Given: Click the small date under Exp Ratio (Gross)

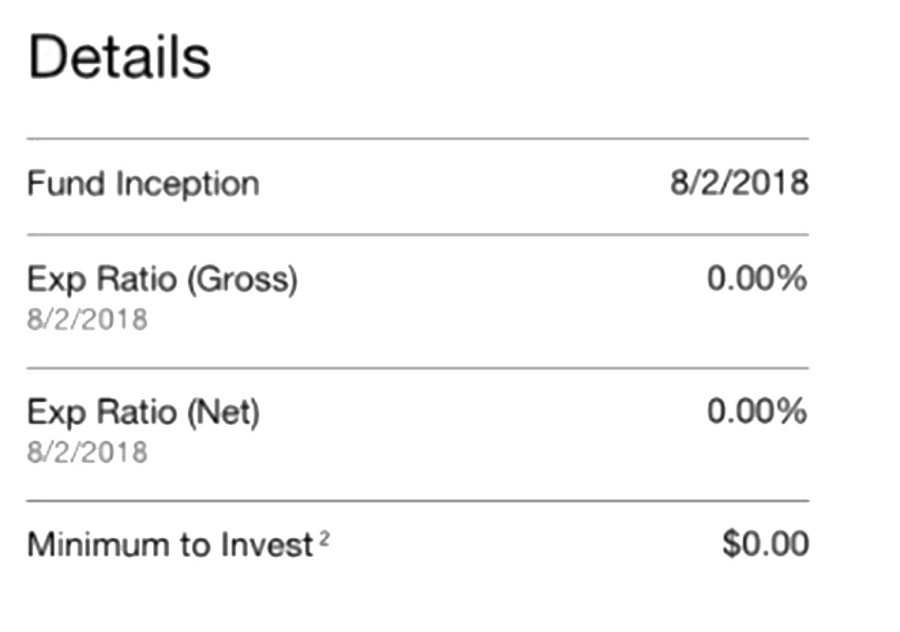Looking at the screenshot, I should pyautogui.click(x=87, y=320).
